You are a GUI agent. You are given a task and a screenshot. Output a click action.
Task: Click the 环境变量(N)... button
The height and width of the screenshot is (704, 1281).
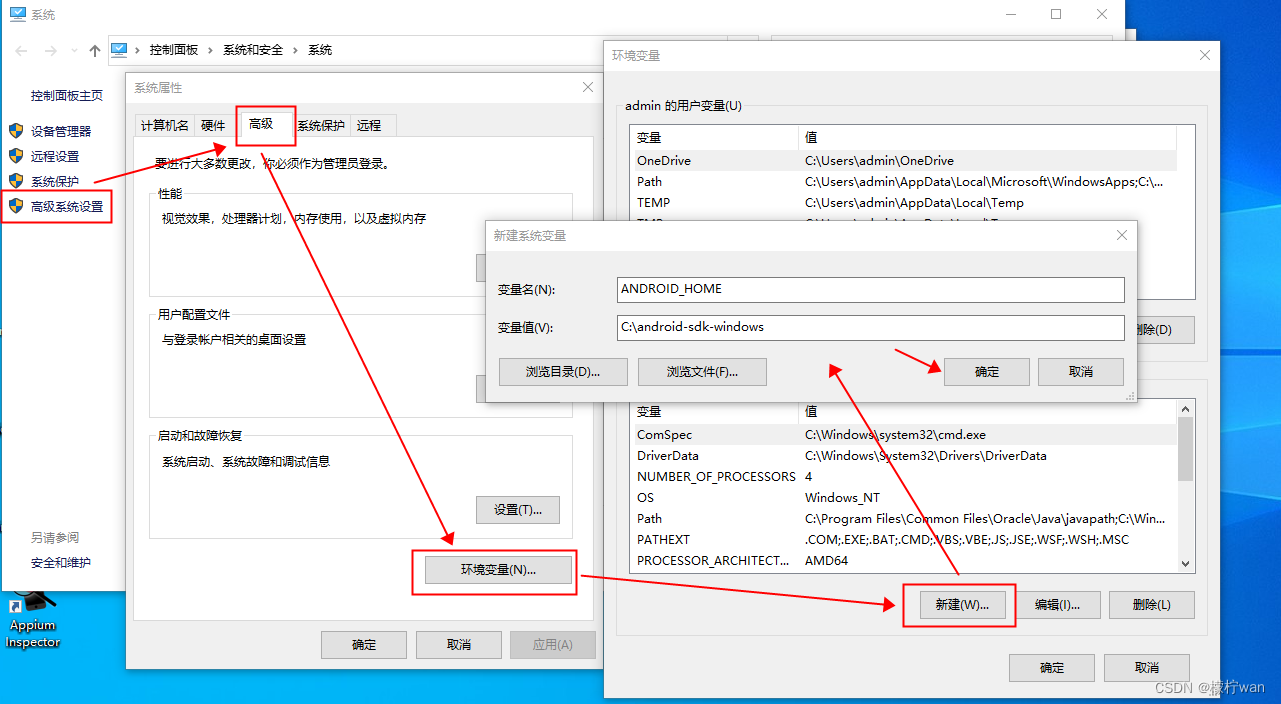pyautogui.click(x=498, y=570)
